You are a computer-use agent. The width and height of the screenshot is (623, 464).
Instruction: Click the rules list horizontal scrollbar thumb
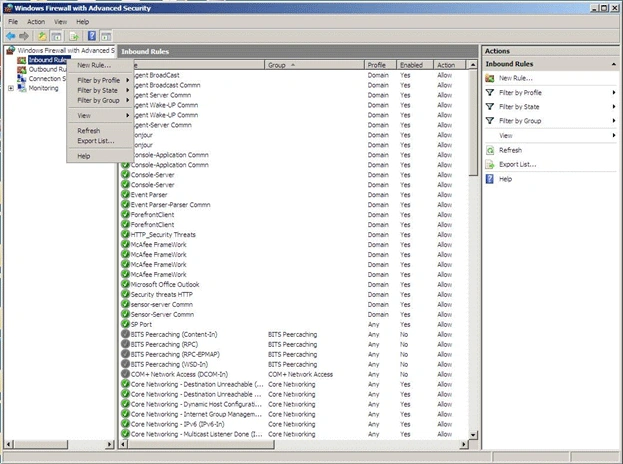tap(201, 444)
